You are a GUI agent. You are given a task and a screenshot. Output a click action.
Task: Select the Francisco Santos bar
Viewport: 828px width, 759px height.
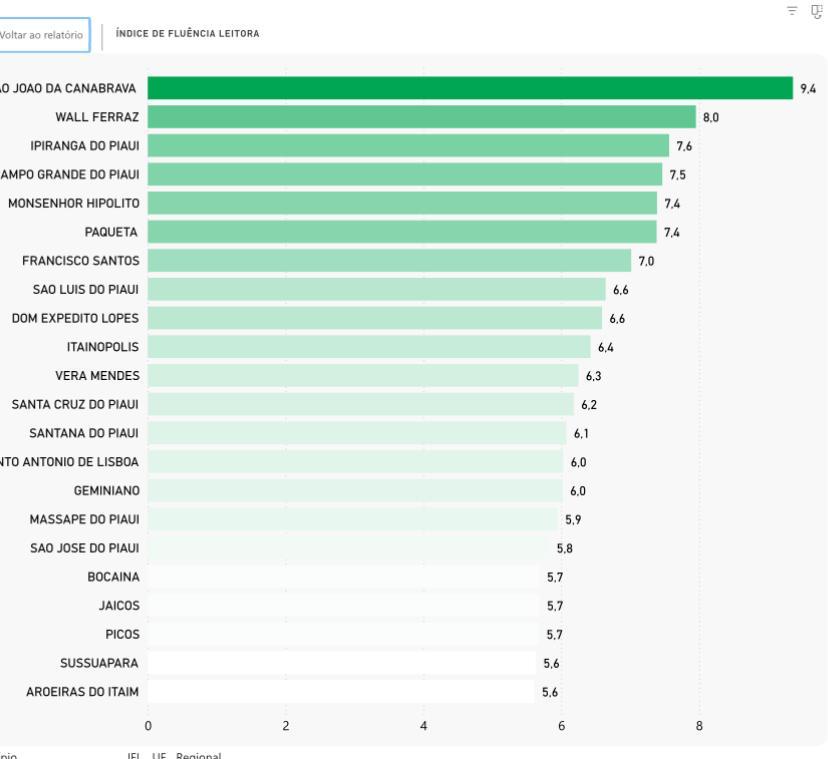(389, 261)
